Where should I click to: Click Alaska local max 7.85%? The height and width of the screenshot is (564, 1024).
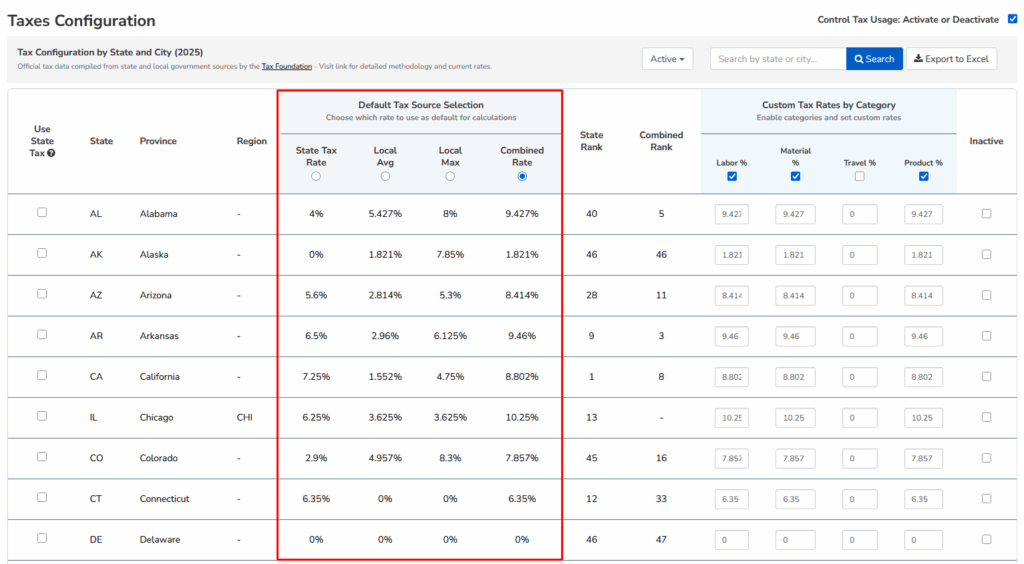[450, 255]
